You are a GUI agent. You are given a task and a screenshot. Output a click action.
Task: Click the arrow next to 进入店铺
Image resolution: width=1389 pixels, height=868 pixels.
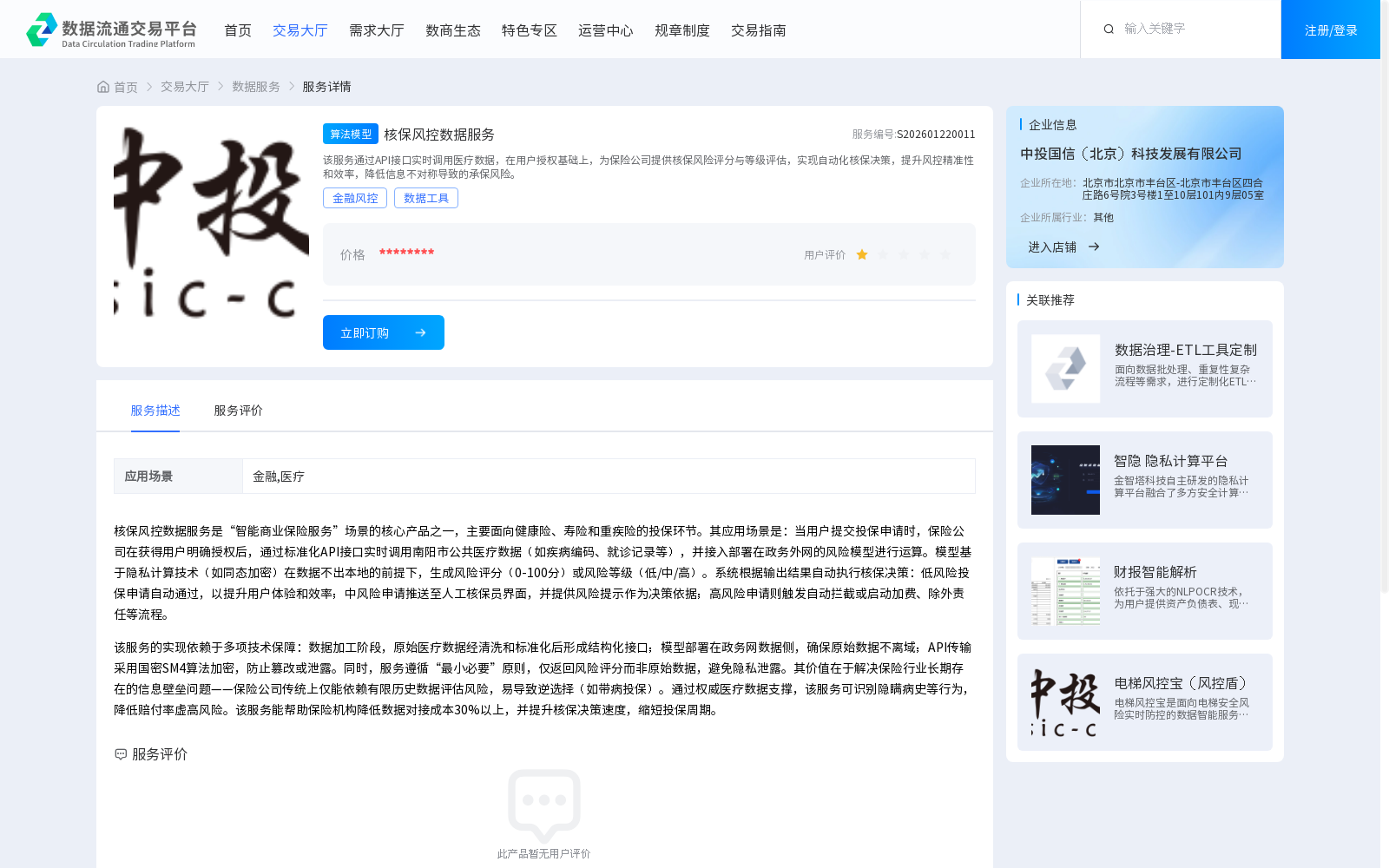pos(1094,247)
